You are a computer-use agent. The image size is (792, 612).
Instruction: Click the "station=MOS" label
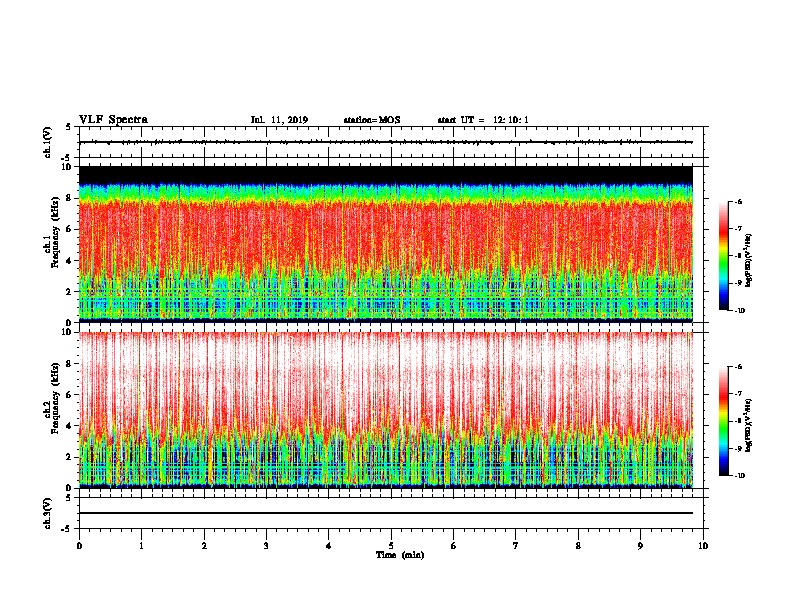click(372, 120)
